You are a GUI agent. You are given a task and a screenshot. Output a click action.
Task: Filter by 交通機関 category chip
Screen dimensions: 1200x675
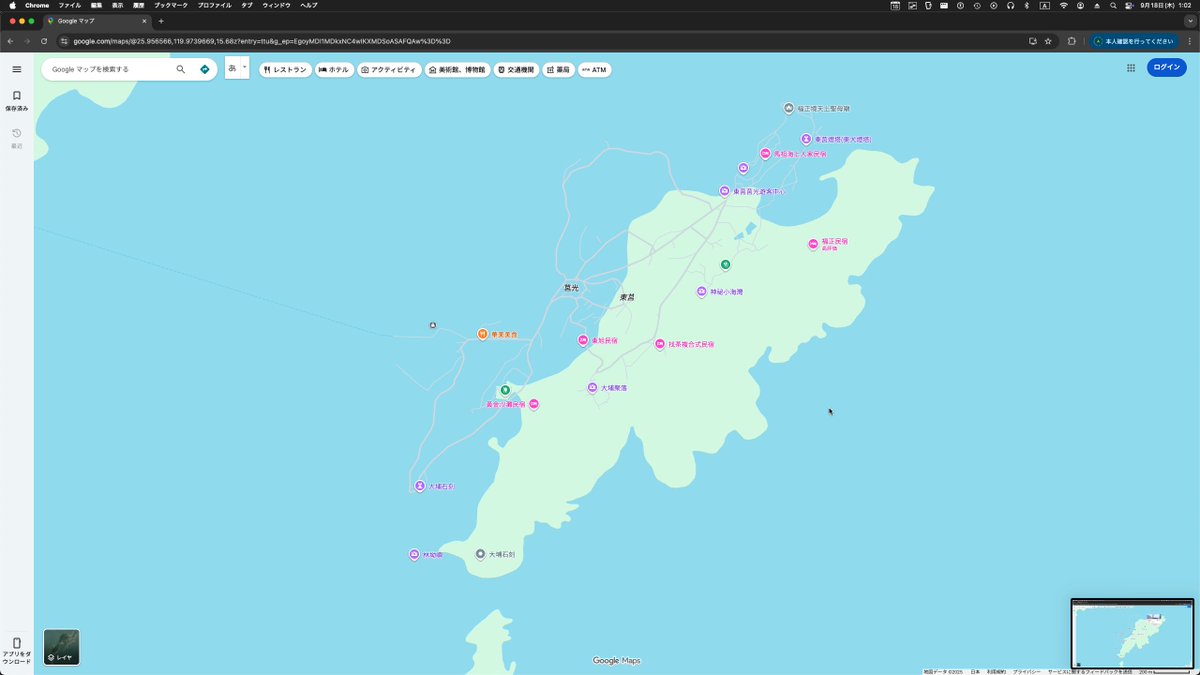517,70
